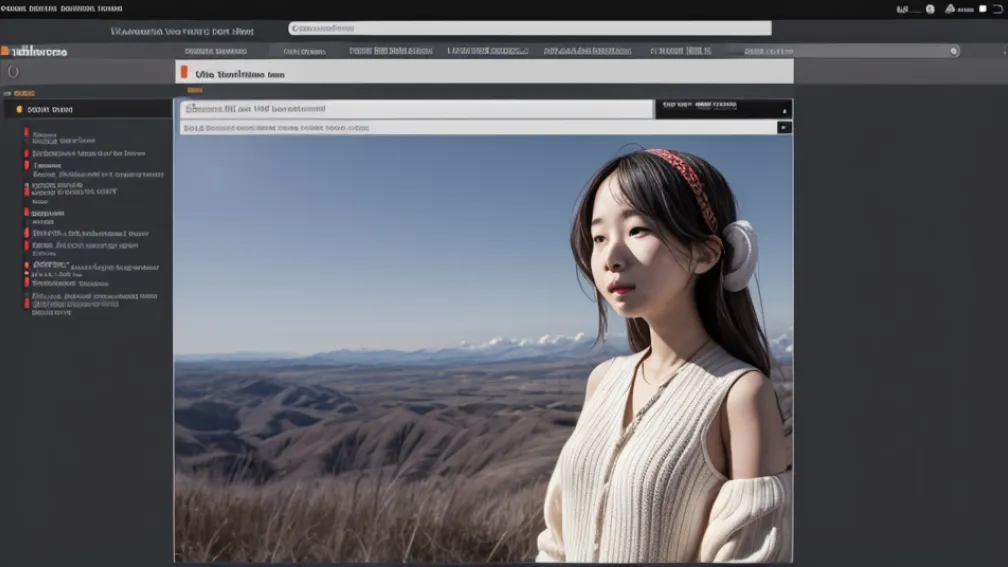Click the circular icon below the orange logo
This screenshot has height=567, width=1008.
point(12,72)
